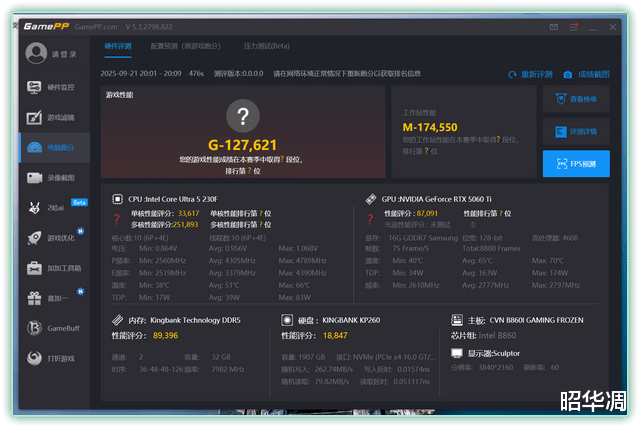
Task: Open the GamePP.com link in the title bar
Action: [96, 27]
